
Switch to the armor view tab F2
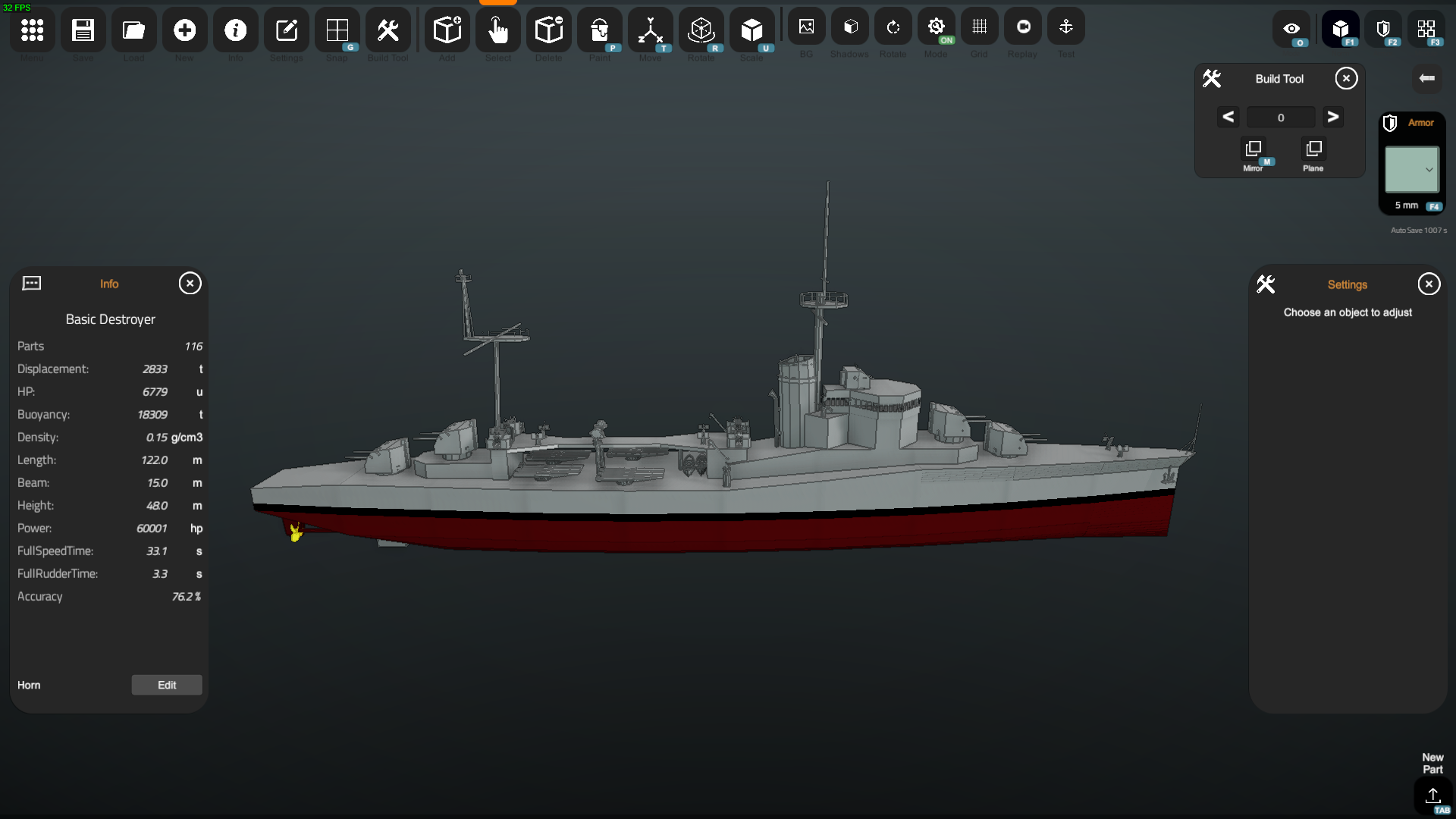coord(1383,29)
